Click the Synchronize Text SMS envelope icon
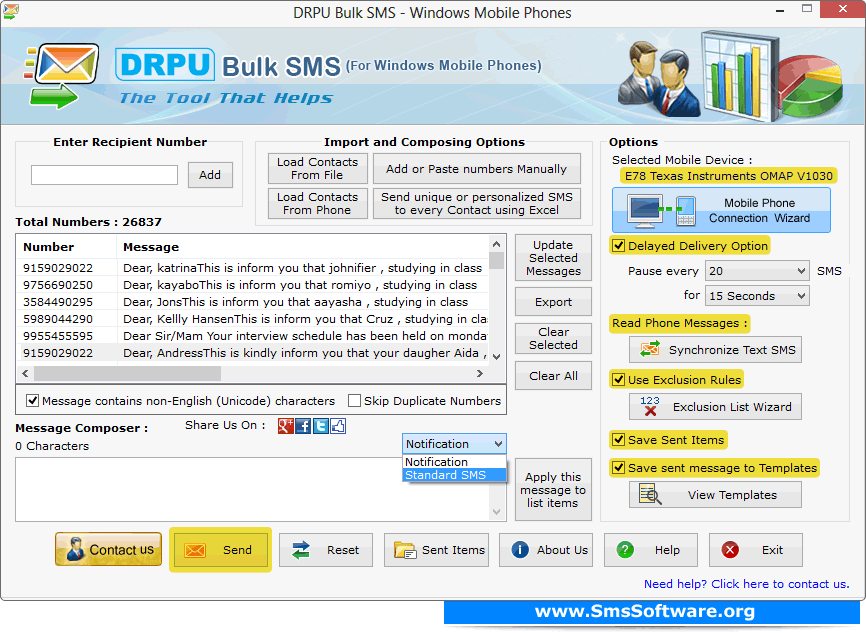The height and width of the screenshot is (633, 866). coord(650,350)
